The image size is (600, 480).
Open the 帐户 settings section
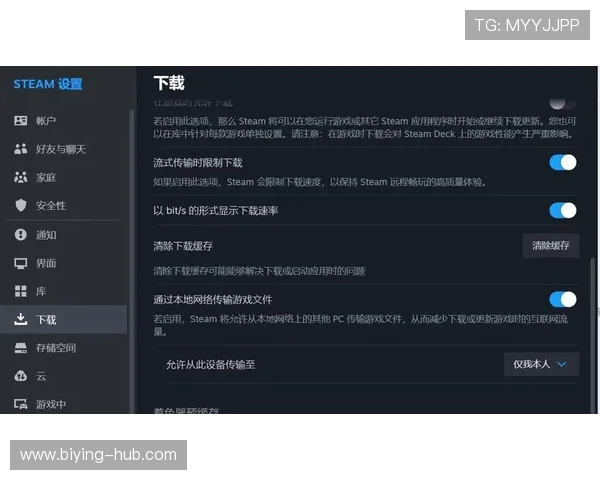point(64,121)
